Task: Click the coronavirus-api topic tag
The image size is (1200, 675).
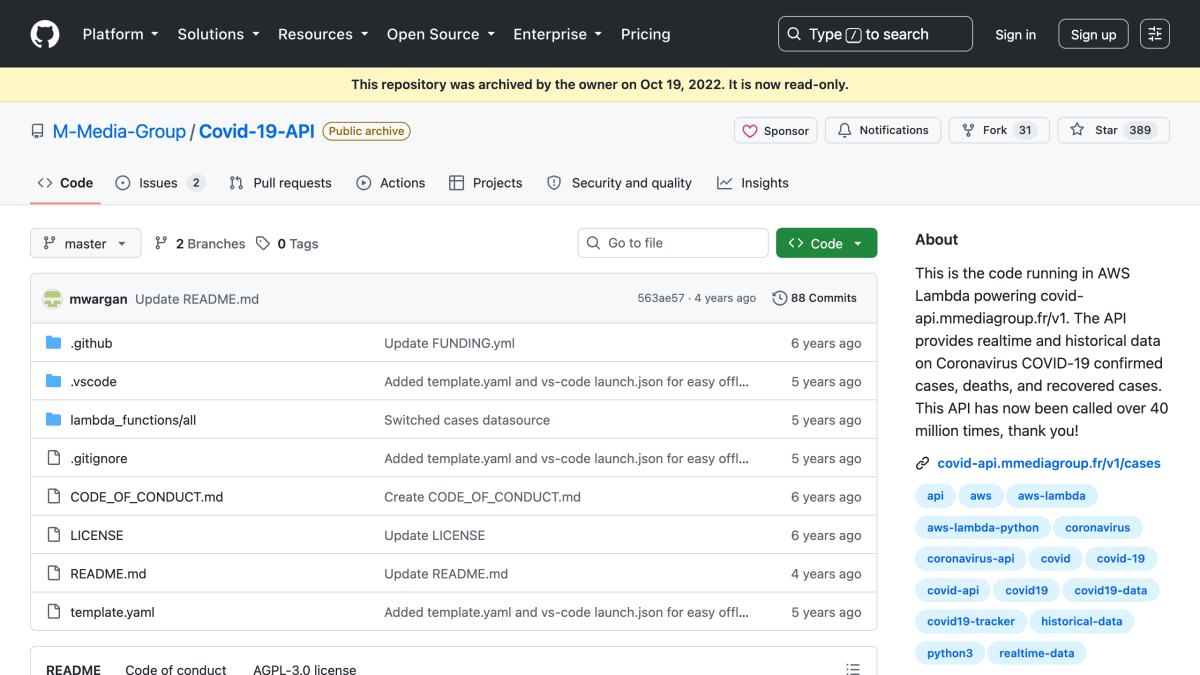Action: (x=970, y=559)
